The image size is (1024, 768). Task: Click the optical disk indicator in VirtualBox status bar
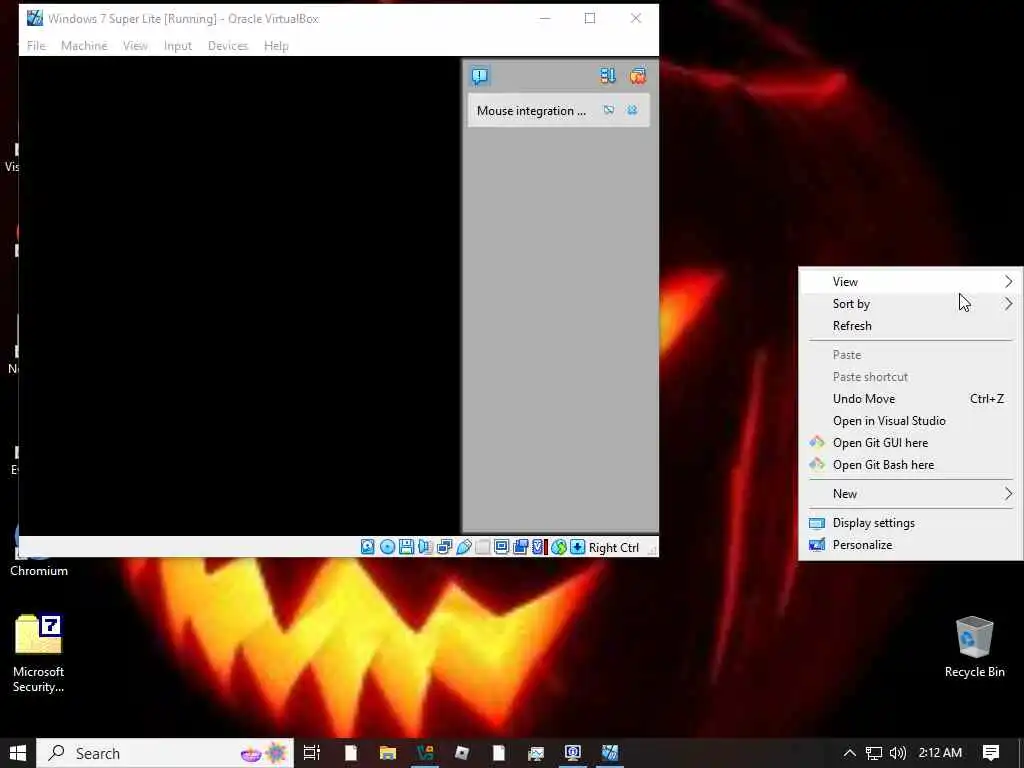pyautogui.click(x=387, y=547)
